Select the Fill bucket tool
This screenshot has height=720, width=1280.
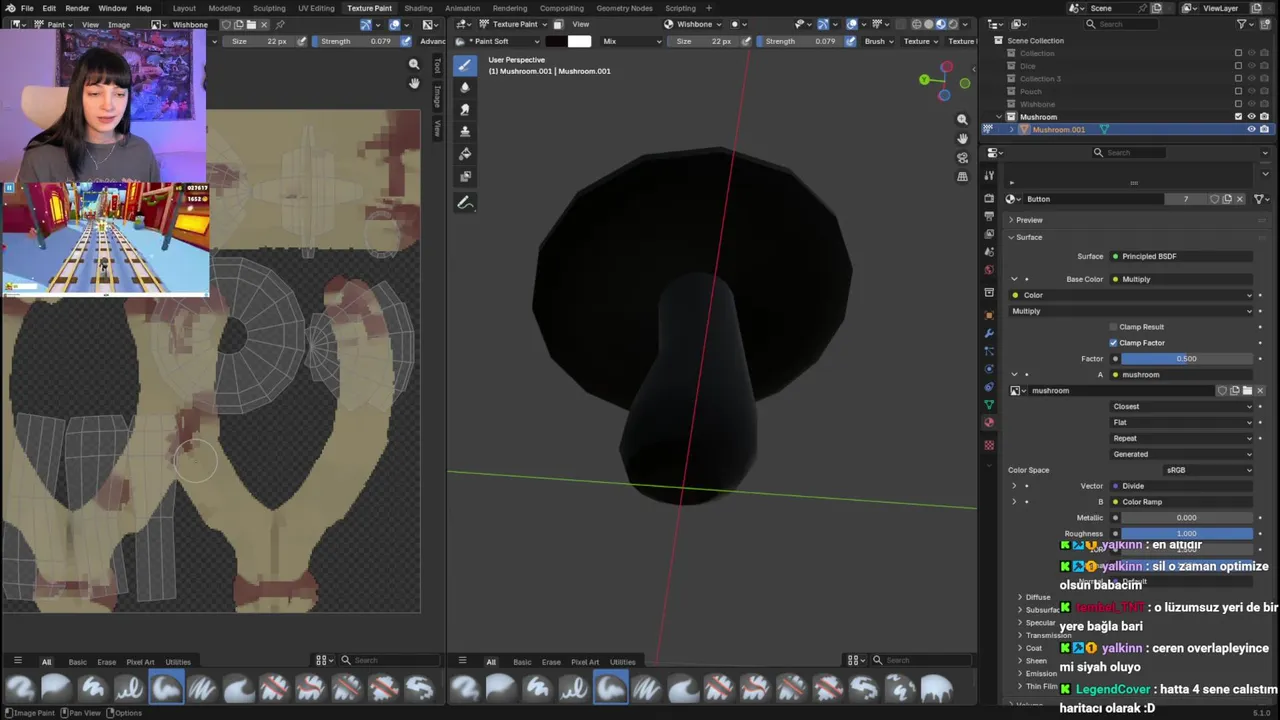click(x=465, y=154)
